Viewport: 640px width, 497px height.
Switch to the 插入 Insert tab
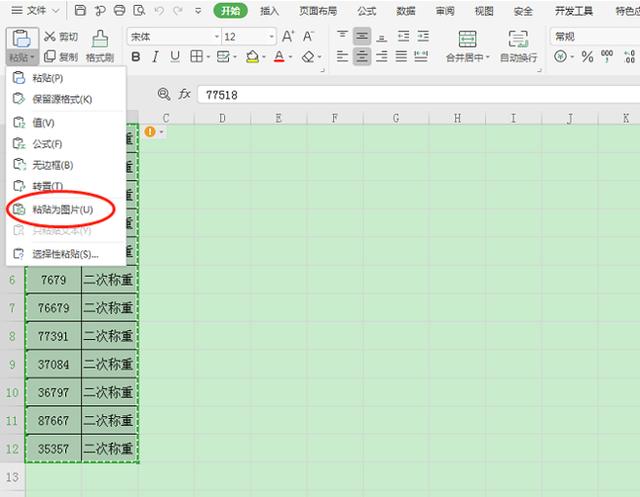click(x=269, y=11)
